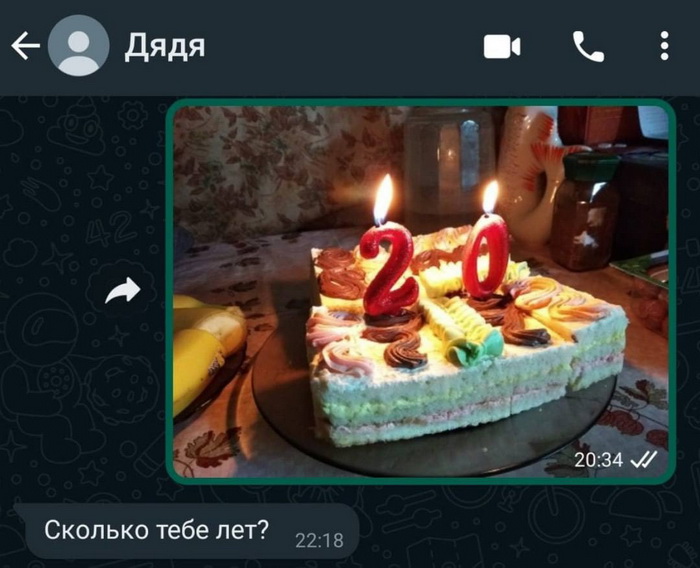This screenshot has width=700, height=568.
Task: Check the double-tick read receipt on photo
Action: point(643,459)
